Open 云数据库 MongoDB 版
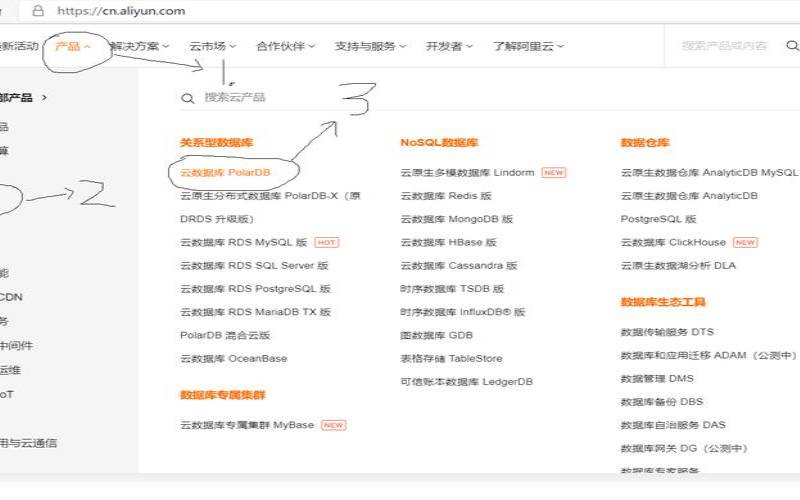The image size is (800, 500). coord(457,219)
